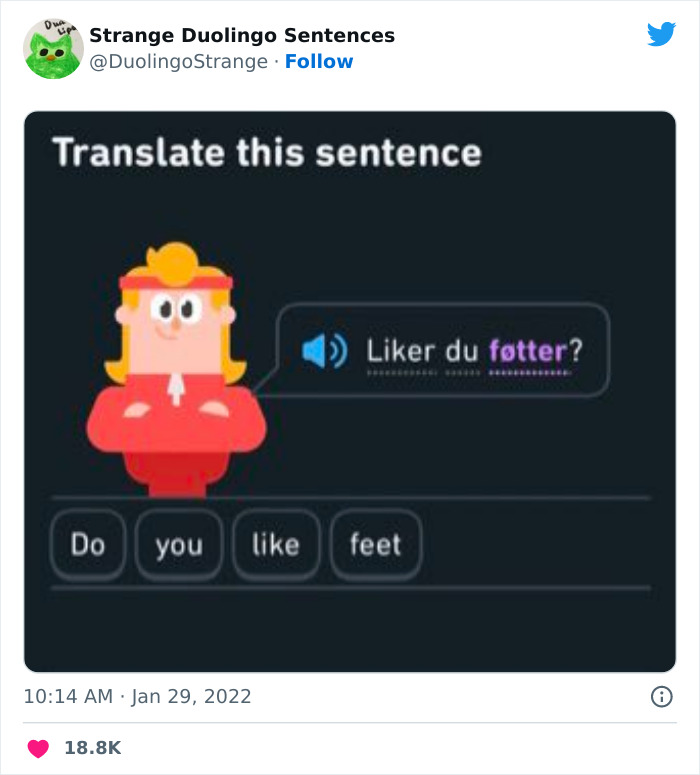Select the "you" word tile
The height and width of the screenshot is (775, 700).
179,545
